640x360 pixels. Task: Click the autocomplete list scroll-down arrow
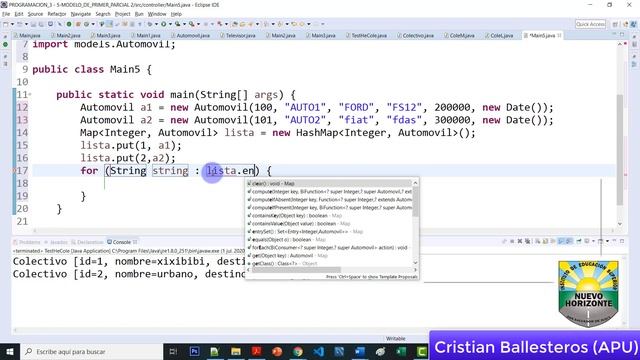[416, 263]
